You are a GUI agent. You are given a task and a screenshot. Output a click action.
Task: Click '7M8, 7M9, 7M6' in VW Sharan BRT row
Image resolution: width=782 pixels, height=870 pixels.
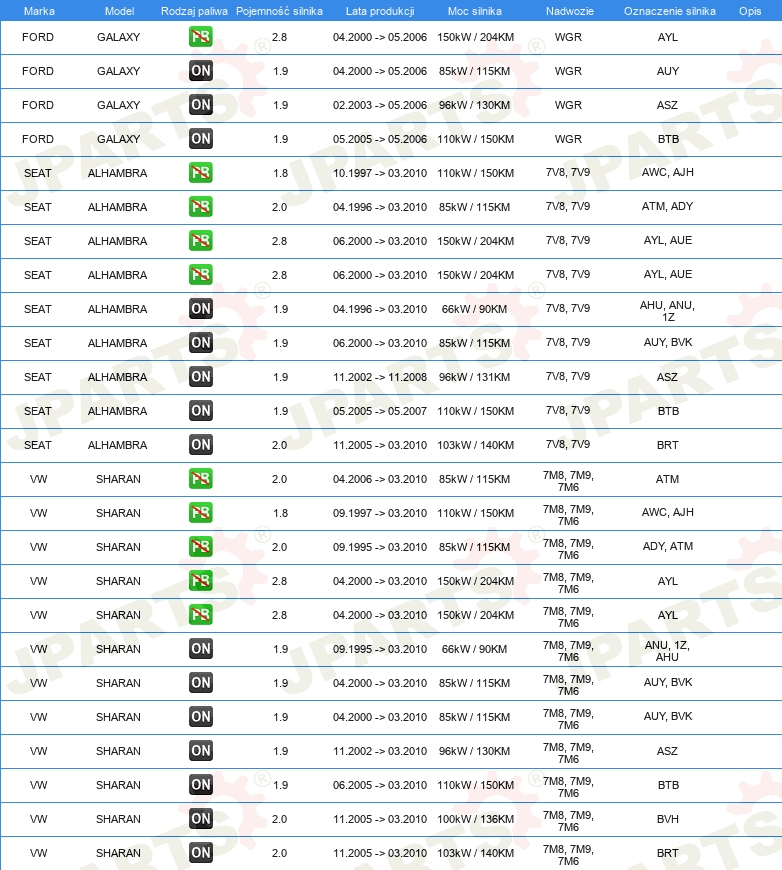568,855
